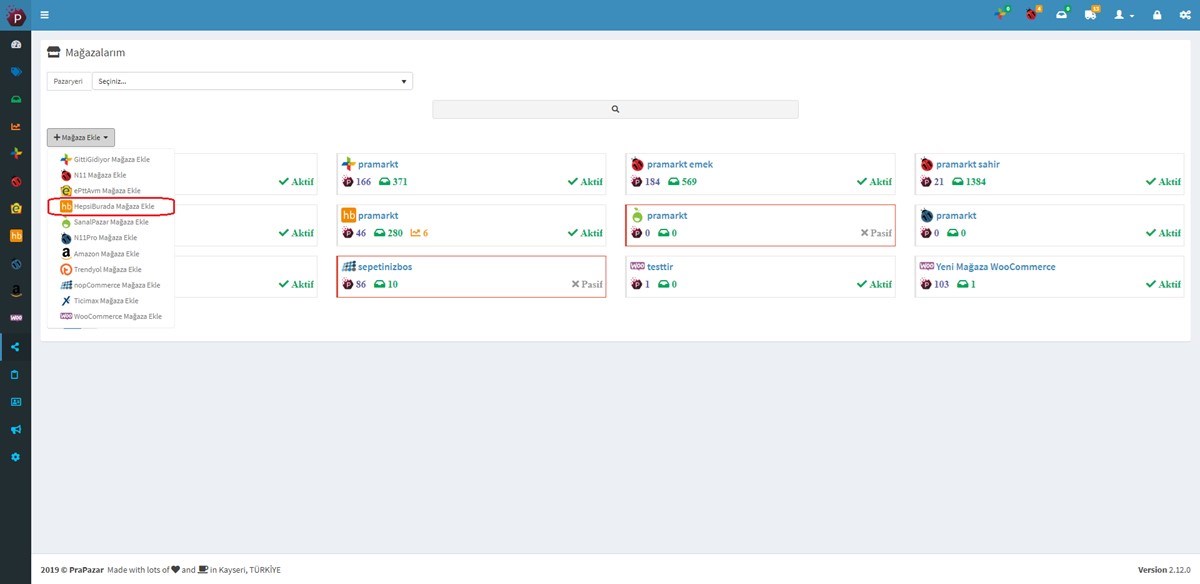The image size is (1200, 584).
Task: Open the megaphone announcements sidebar icon
Action: tap(15, 429)
